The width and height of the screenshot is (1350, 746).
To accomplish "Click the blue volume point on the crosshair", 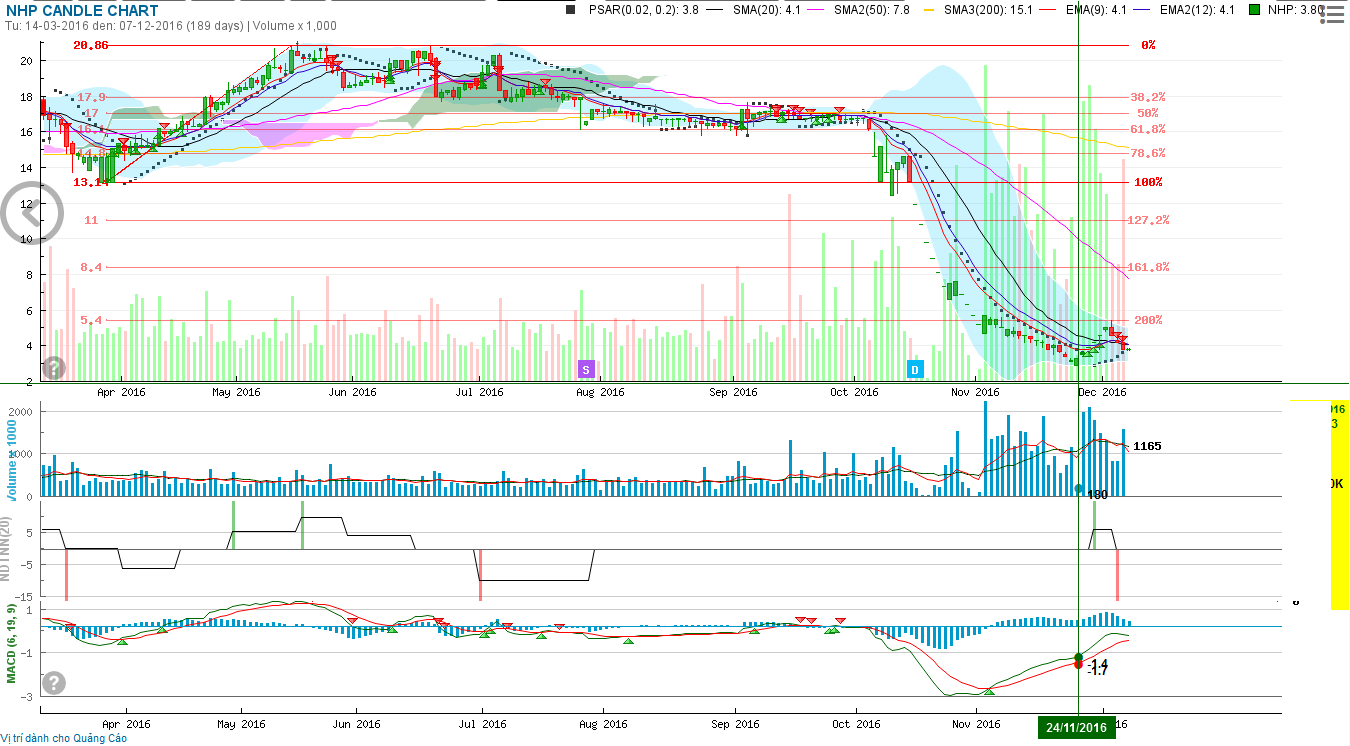I will click(x=1078, y=488).
